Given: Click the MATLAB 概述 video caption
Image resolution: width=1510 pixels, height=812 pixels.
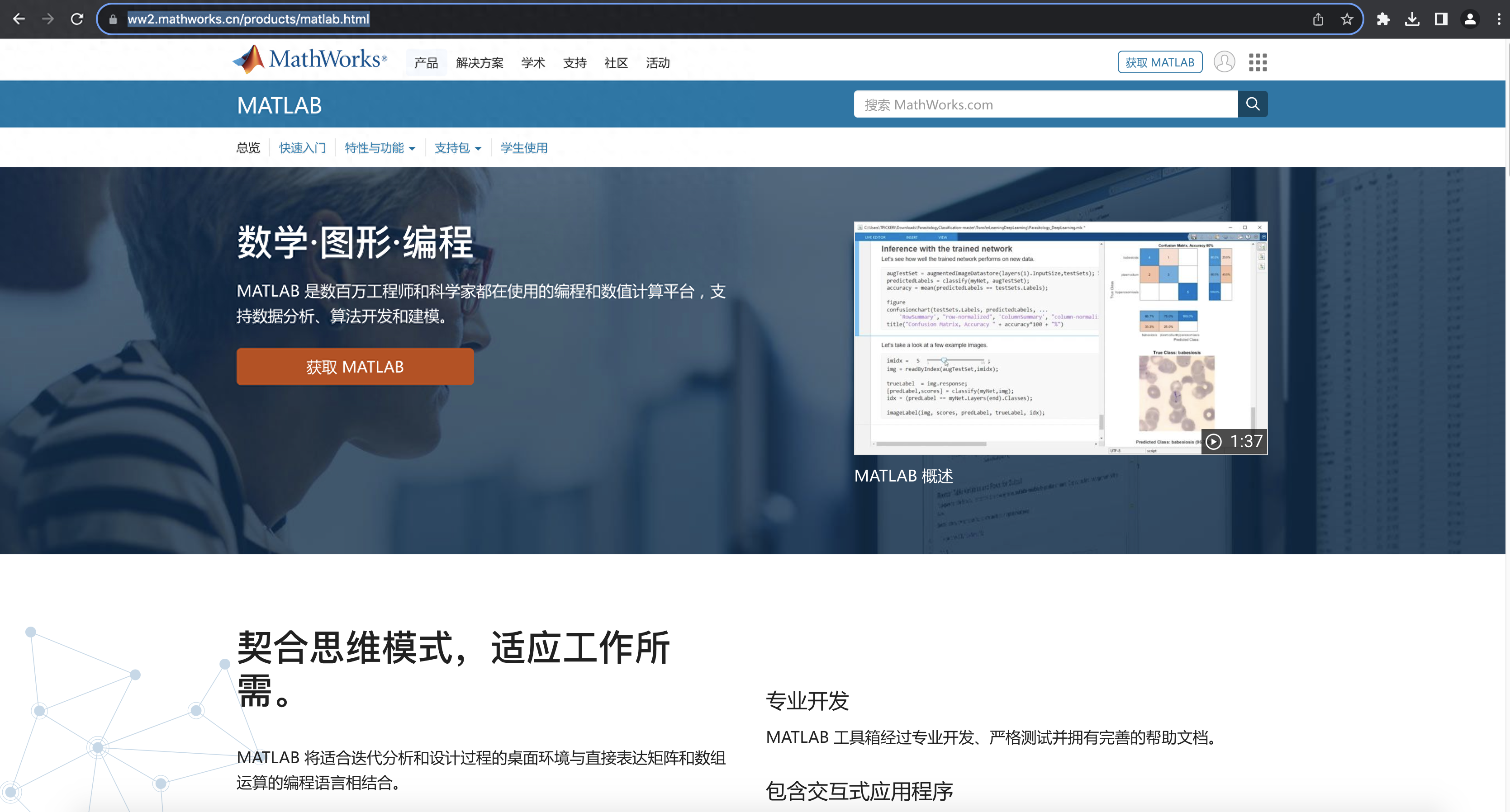Looking at the screenshot, I should pyautogui.click(x=903, y=476).
